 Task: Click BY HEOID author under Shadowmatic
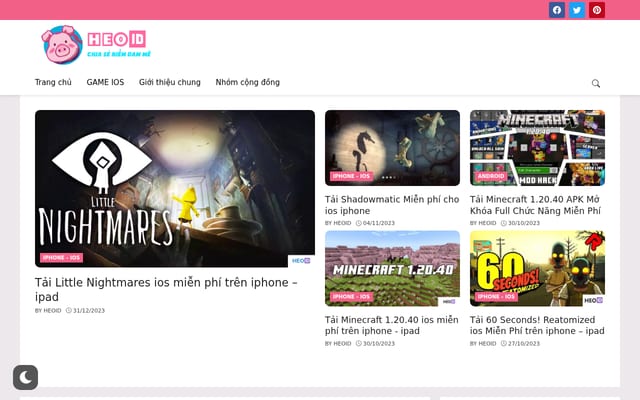pyautogui.click(x=338, y=223)
